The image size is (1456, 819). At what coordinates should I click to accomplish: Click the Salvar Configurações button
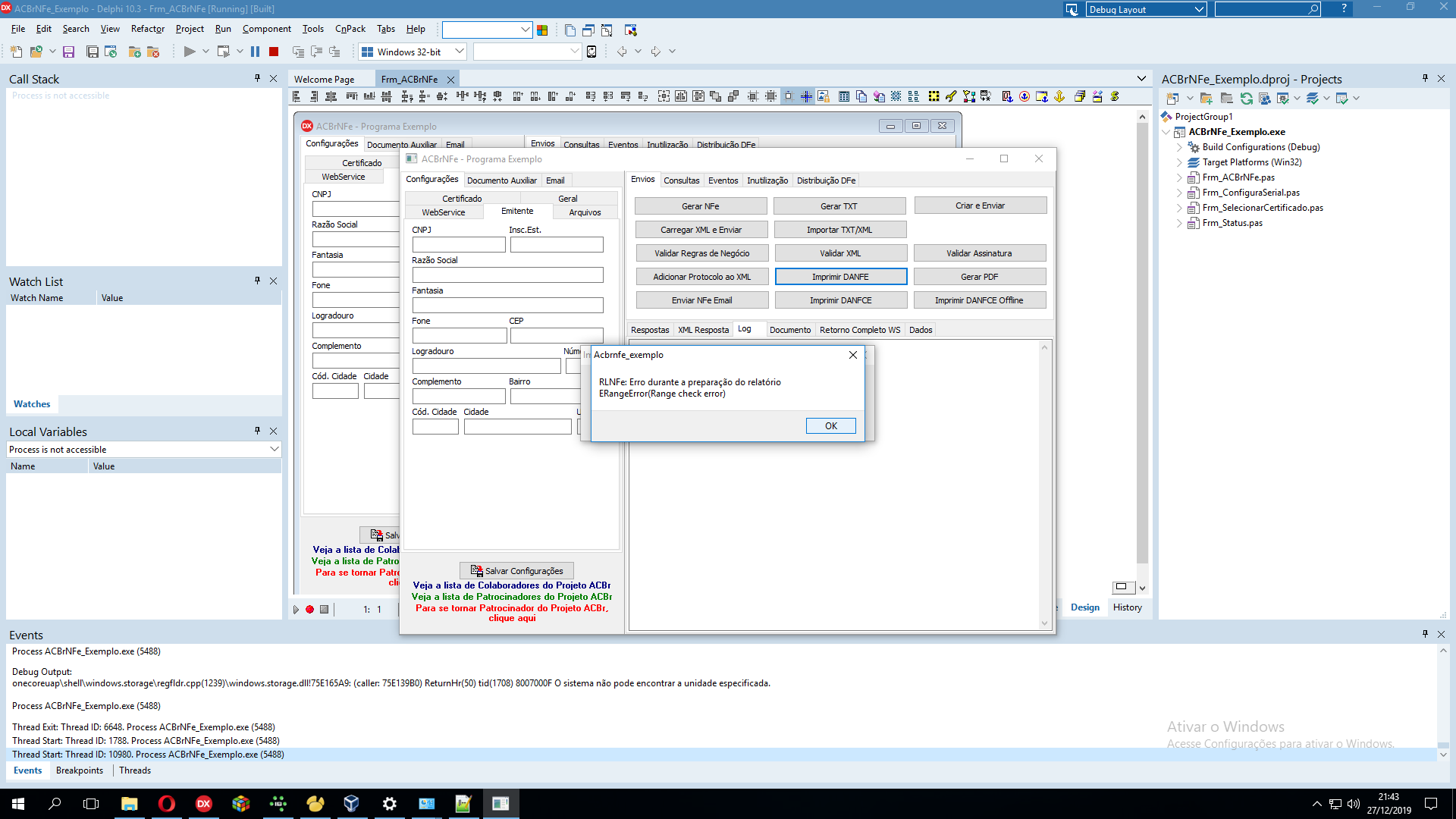(x=516, y=571)
